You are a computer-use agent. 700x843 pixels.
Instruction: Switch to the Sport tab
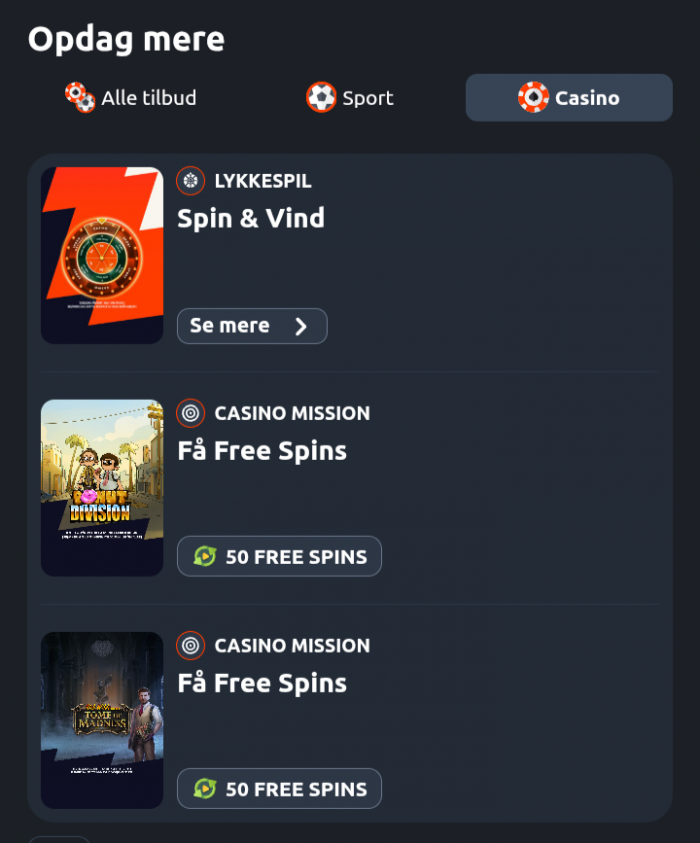350,98
